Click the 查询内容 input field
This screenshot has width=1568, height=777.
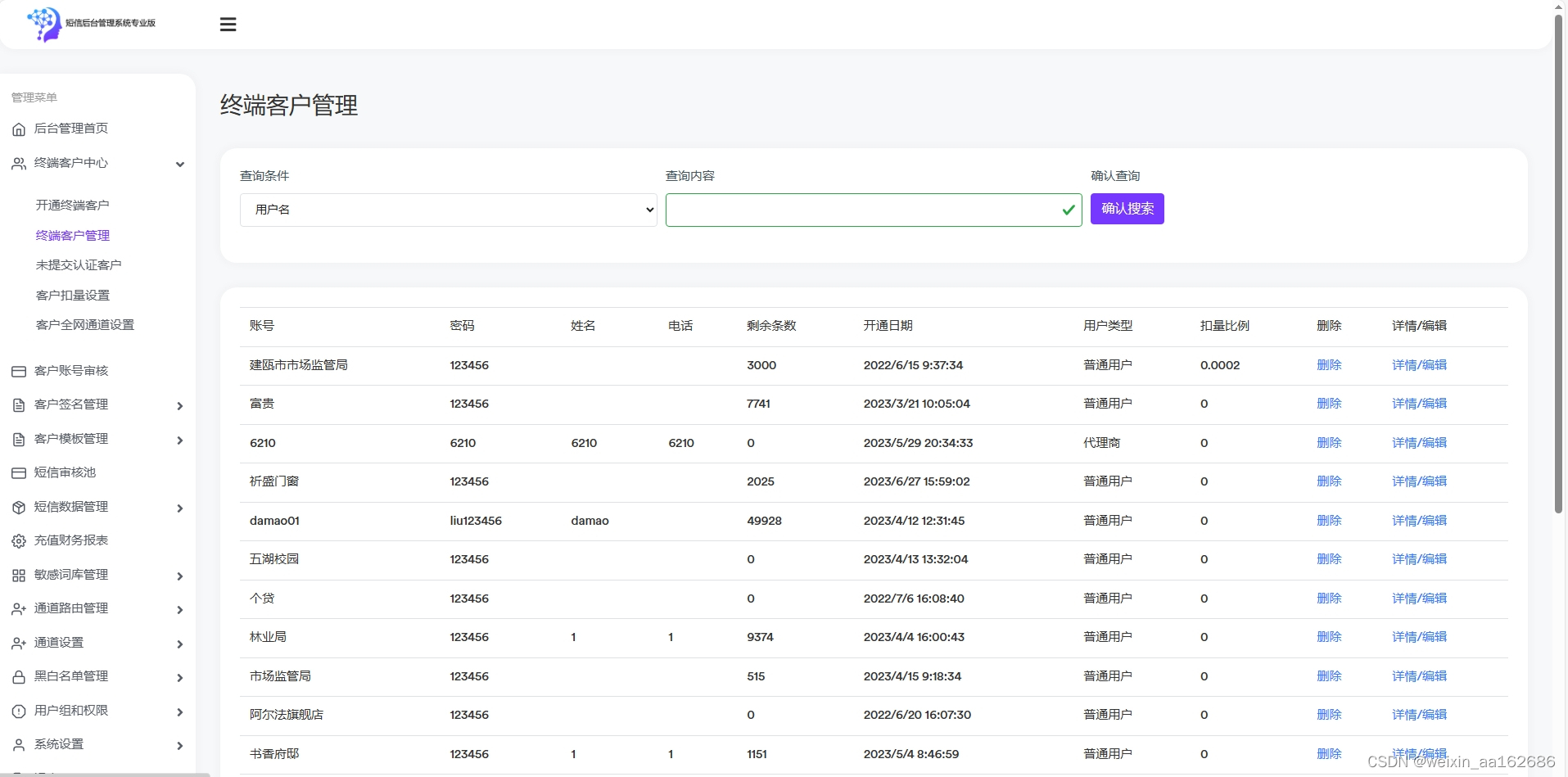click(x=874, y=210)
